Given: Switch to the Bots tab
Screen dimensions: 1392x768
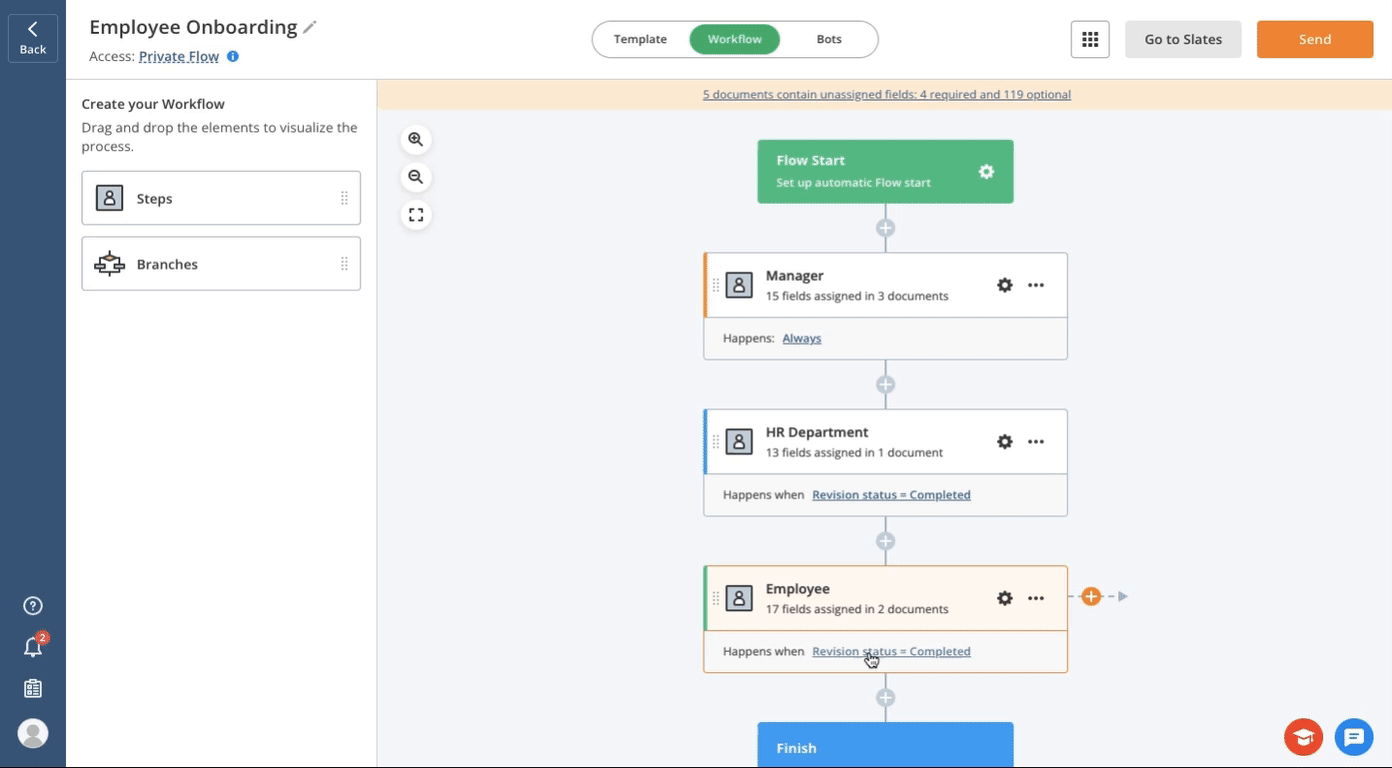Looking at the screenshot, I should coord(829,40).
